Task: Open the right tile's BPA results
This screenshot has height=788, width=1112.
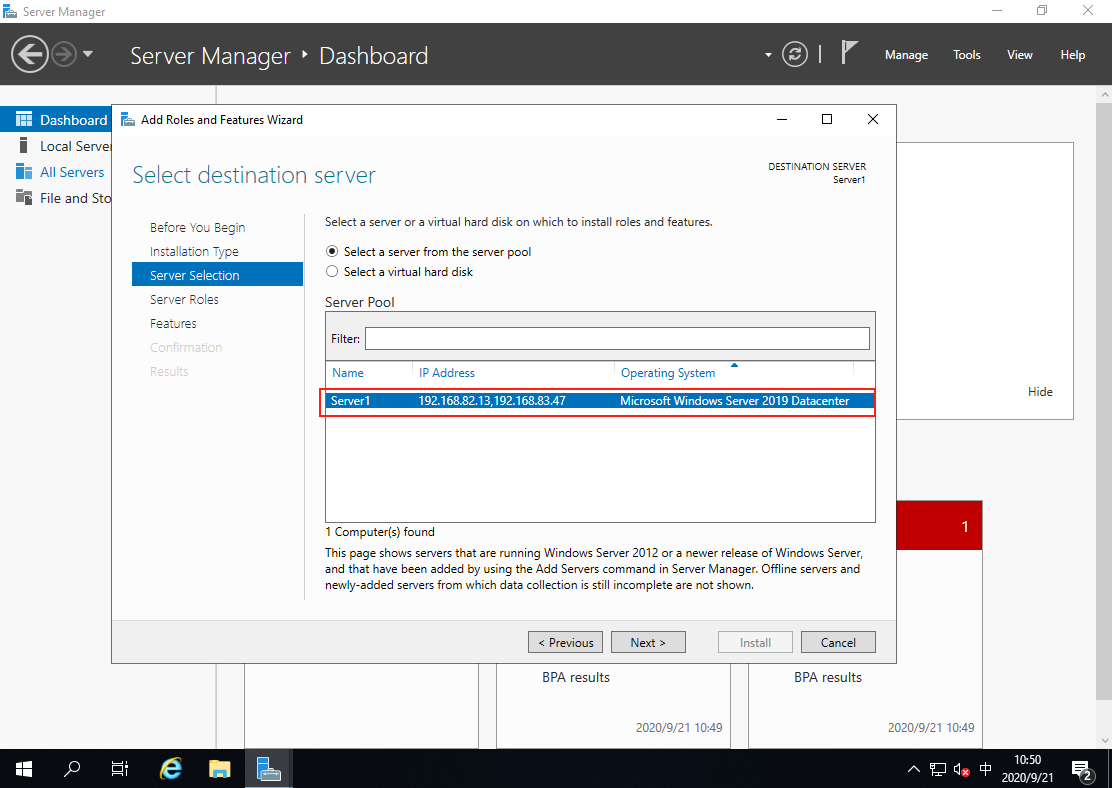Action: [828, 677]
